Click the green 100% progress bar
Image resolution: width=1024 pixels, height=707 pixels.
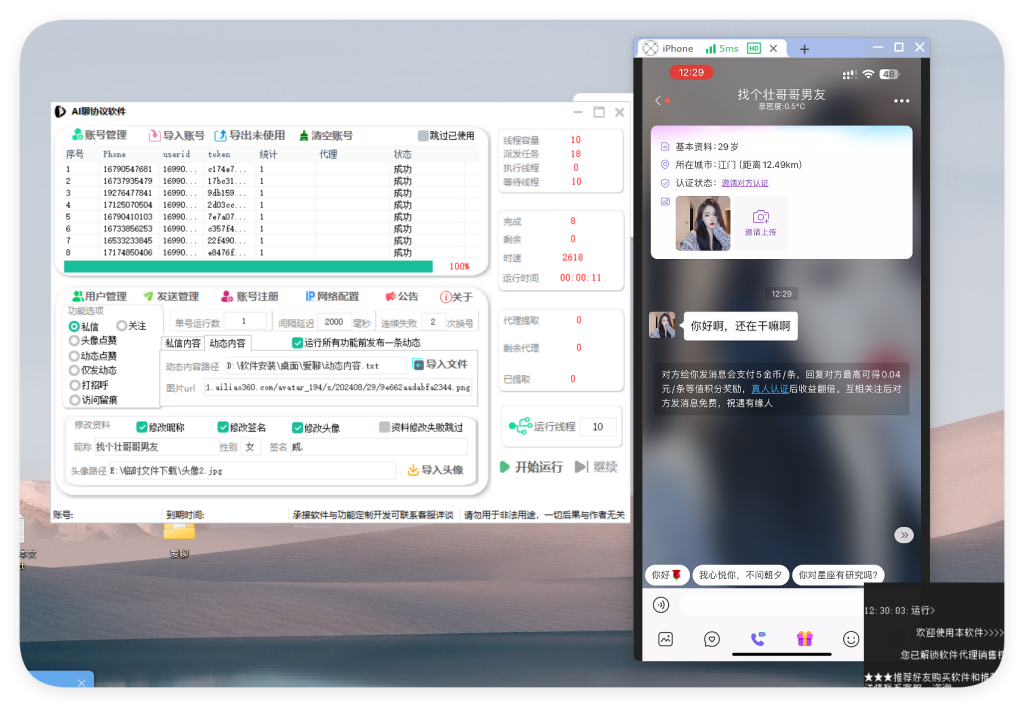pos(248,267)
